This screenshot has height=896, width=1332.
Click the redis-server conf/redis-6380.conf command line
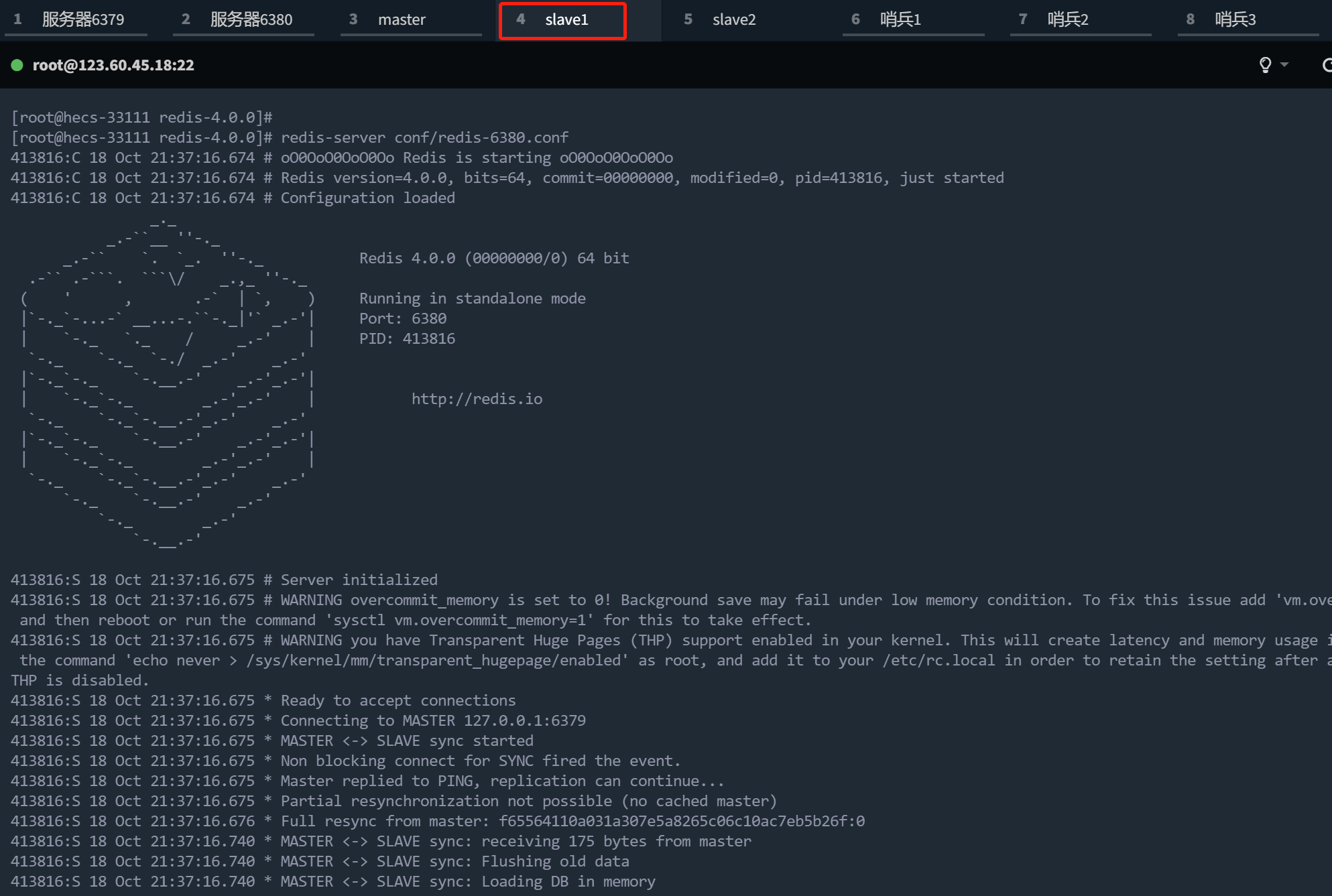tap(424, 137)
